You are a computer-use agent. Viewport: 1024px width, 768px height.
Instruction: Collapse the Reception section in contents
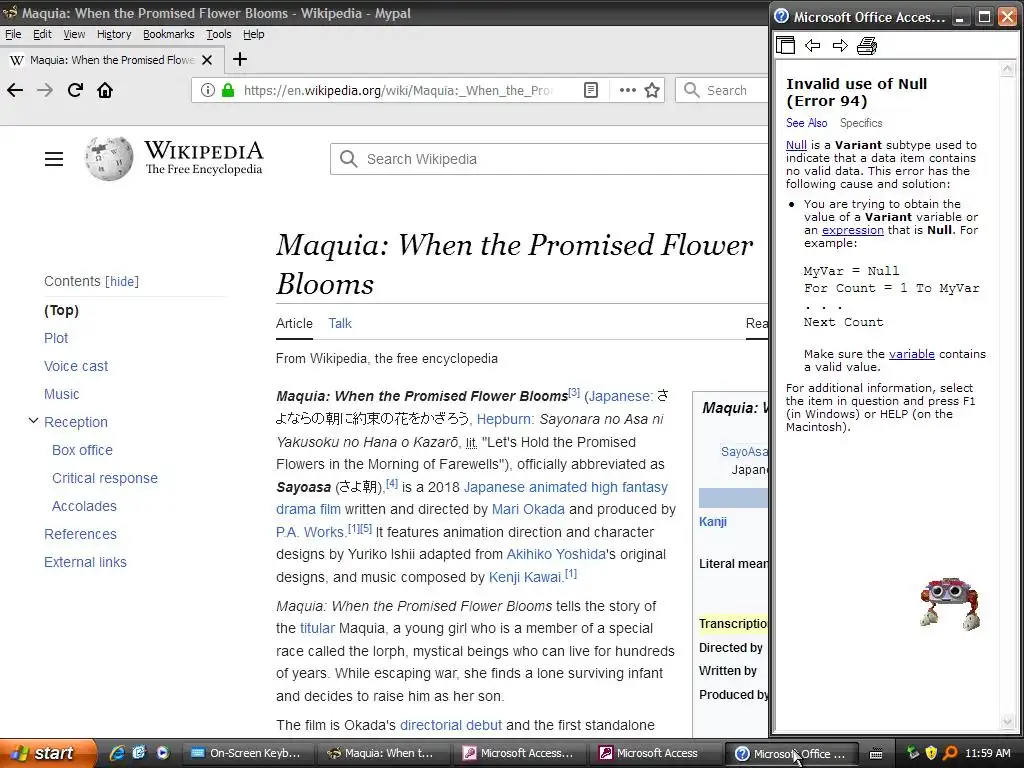(33, 421)
